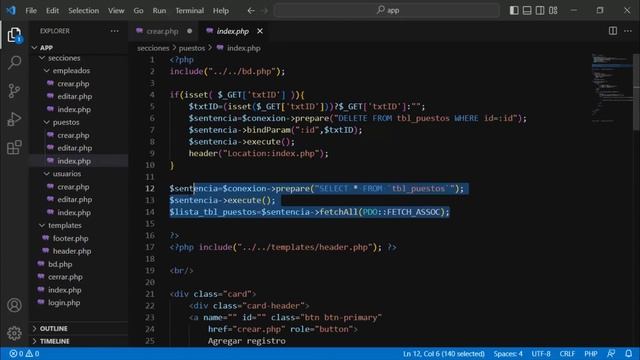
Task: Open the Explorer view in activity bar
Action: click(14, 35)
